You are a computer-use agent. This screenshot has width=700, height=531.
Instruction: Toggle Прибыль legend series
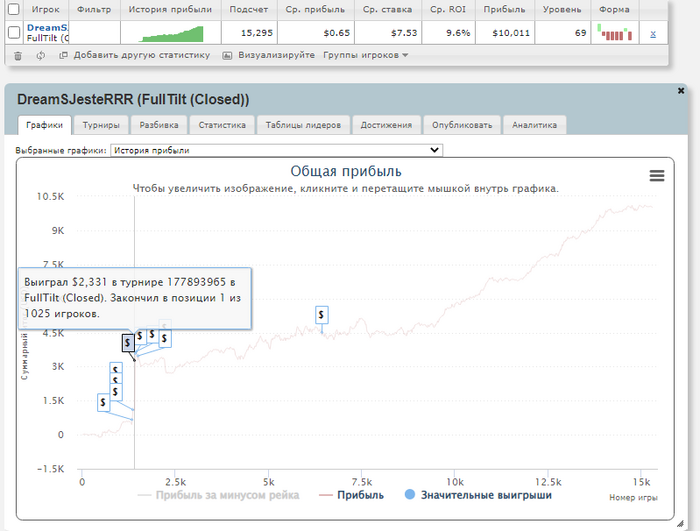(x=351, y=495)
